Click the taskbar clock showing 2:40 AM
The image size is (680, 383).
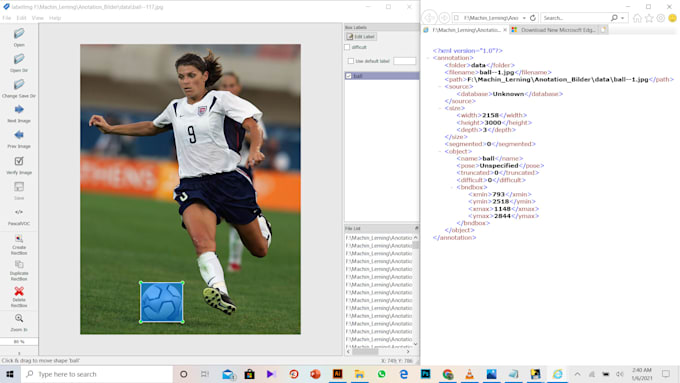coord(641,374)
